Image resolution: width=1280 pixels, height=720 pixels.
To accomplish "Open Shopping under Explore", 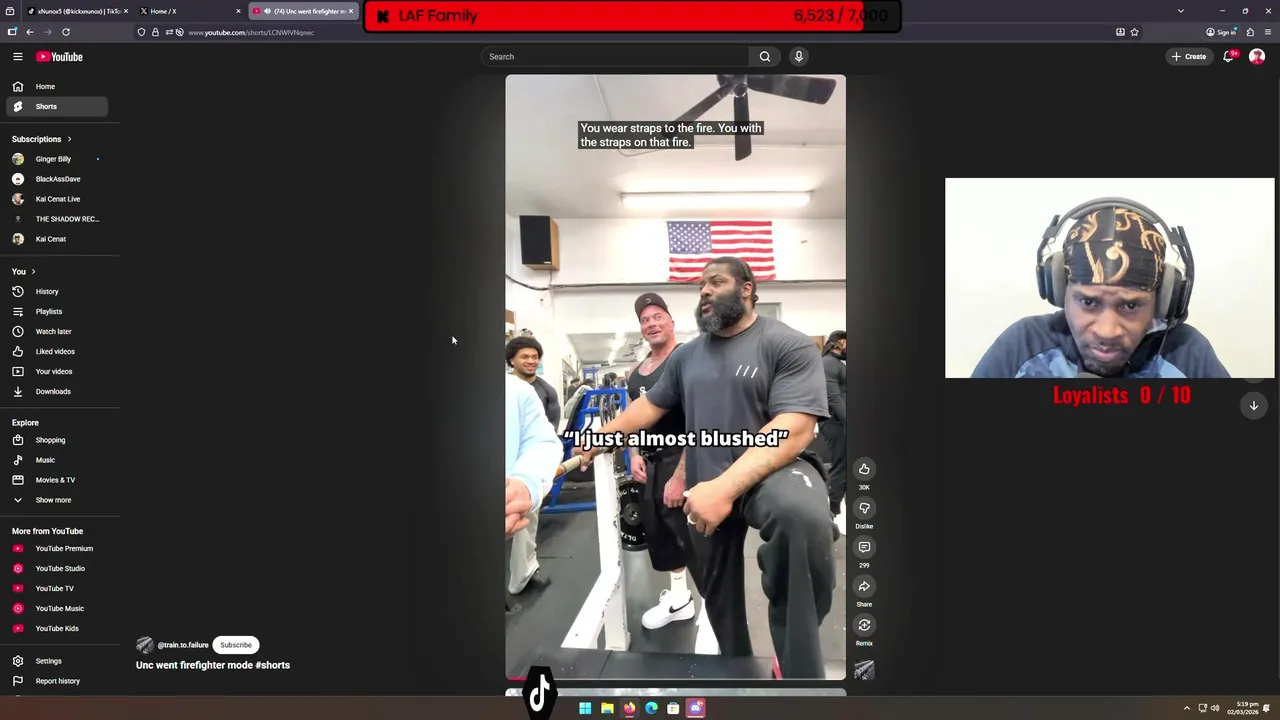I will point(56,440).
